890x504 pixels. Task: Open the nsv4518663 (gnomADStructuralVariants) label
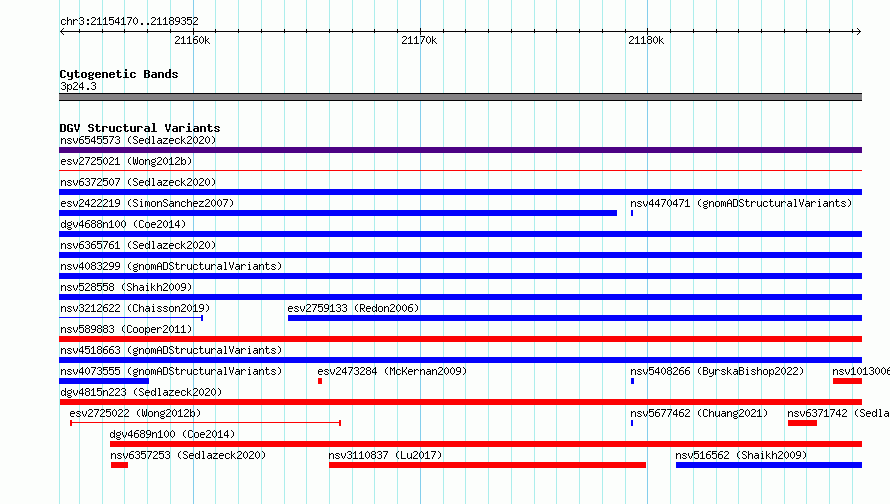pos(171,350)
